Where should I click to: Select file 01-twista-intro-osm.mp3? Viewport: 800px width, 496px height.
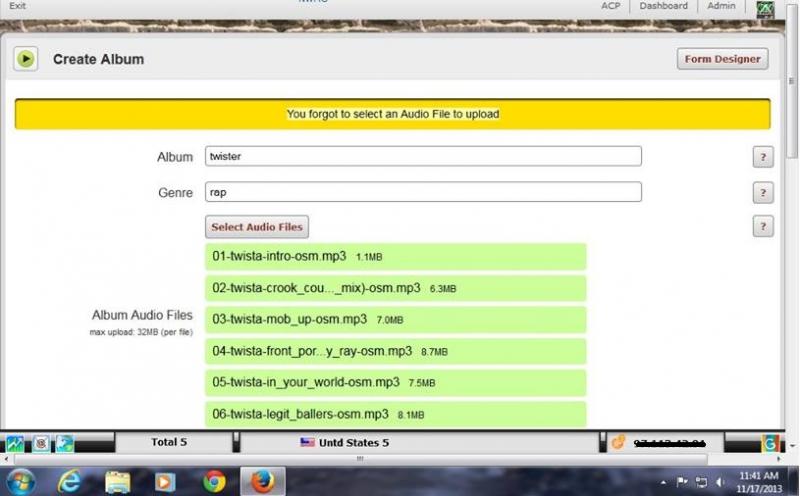pos(395,256)
